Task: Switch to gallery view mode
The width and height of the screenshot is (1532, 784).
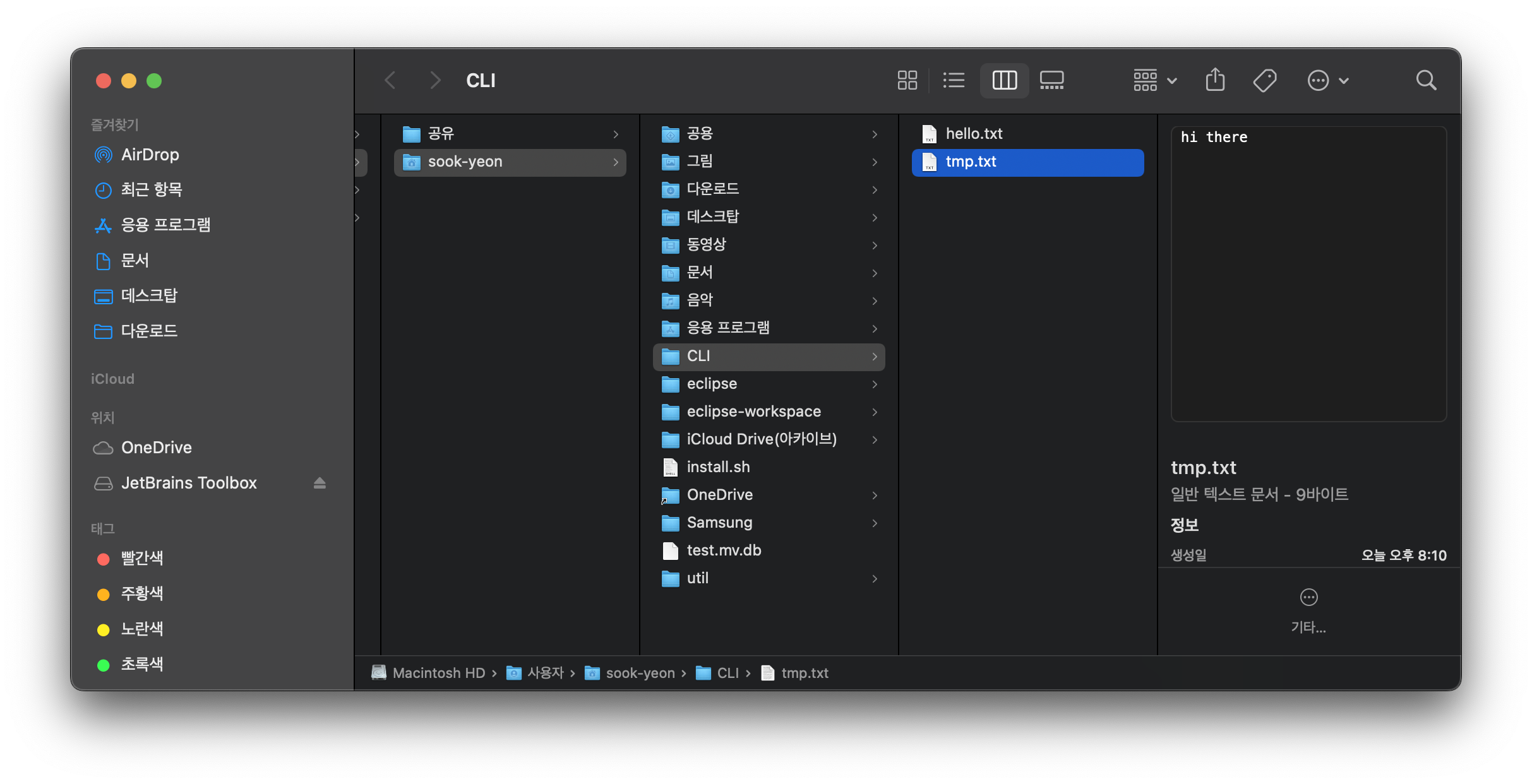Action: (1051, 80)
